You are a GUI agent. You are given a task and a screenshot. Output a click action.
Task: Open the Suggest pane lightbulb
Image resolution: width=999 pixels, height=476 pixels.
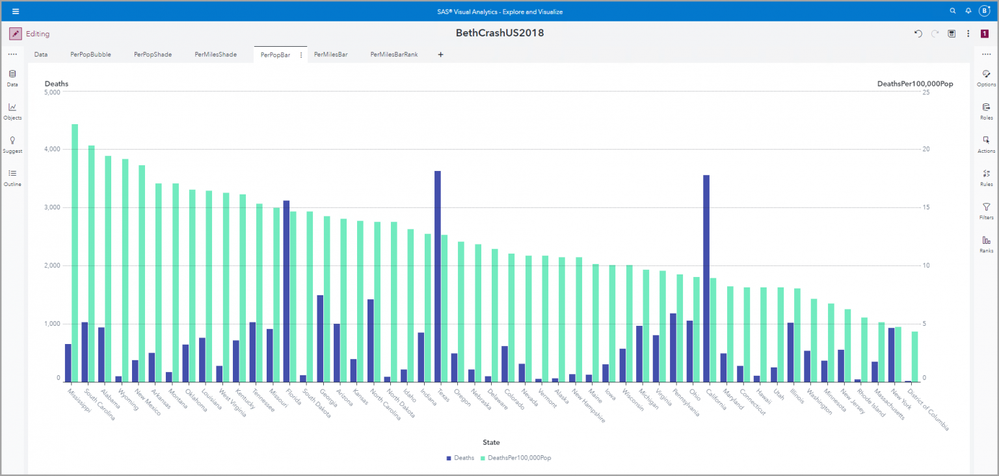13,145
